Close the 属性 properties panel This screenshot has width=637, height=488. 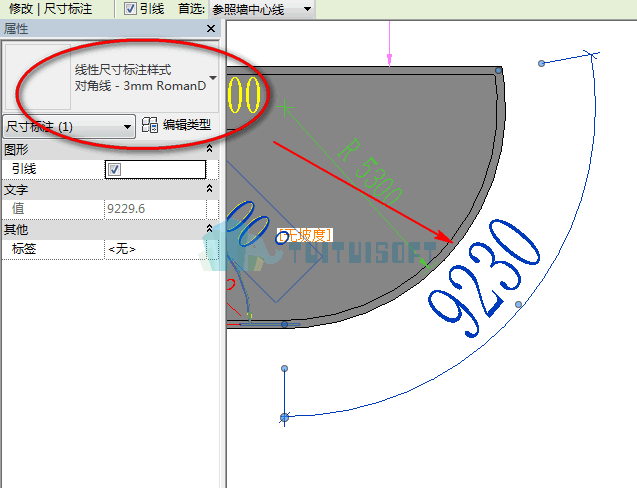click(211, 29)
